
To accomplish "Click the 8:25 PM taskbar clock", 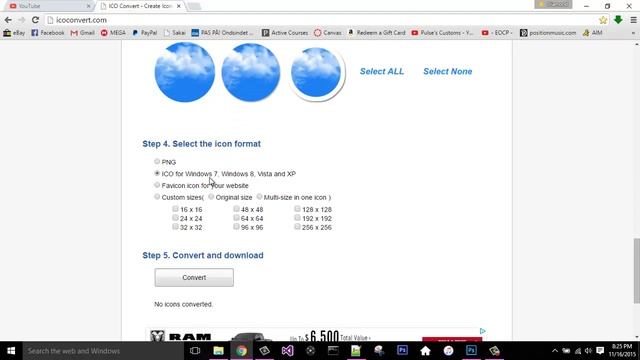I will (622, 351).
